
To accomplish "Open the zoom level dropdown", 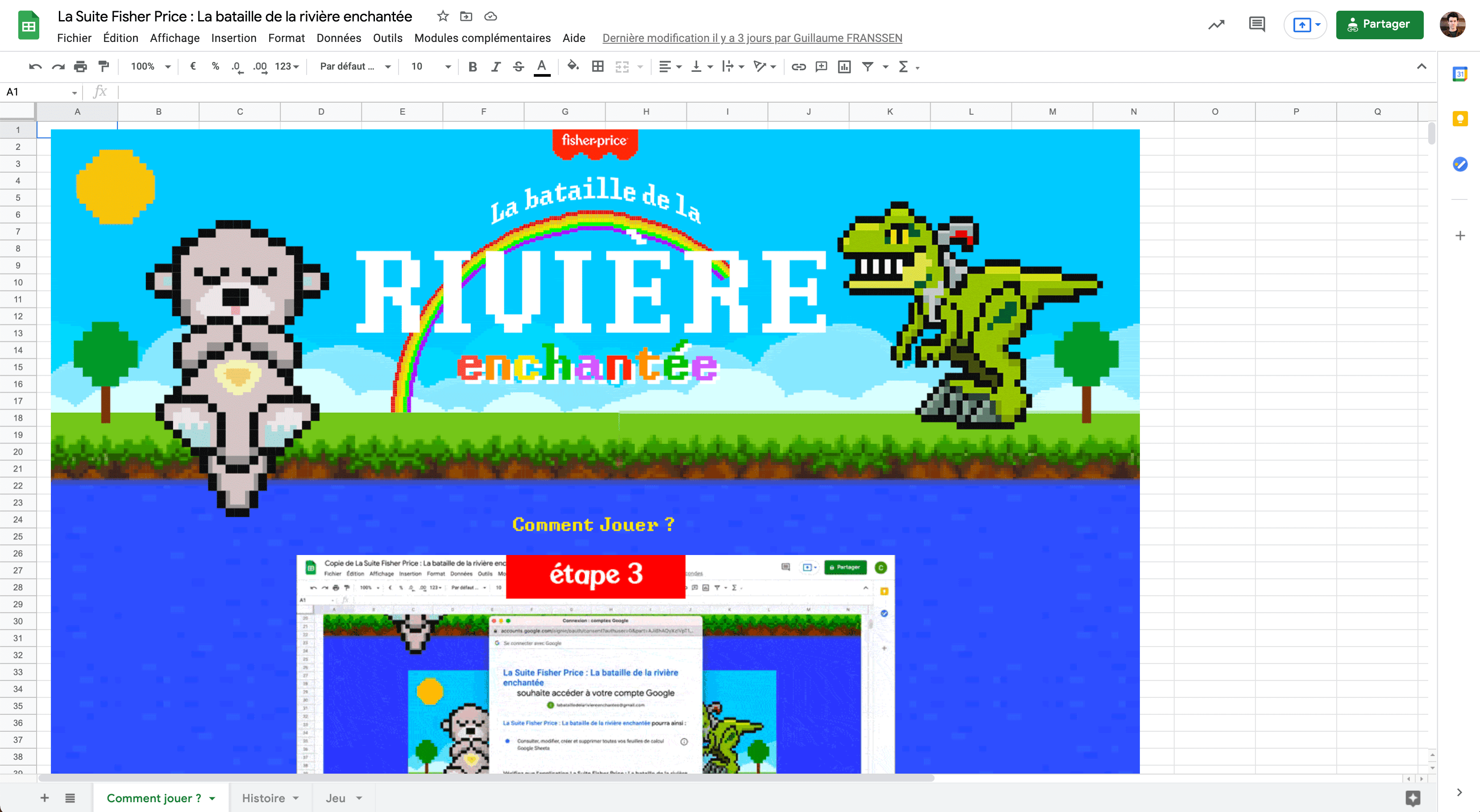I will point(150,66).
